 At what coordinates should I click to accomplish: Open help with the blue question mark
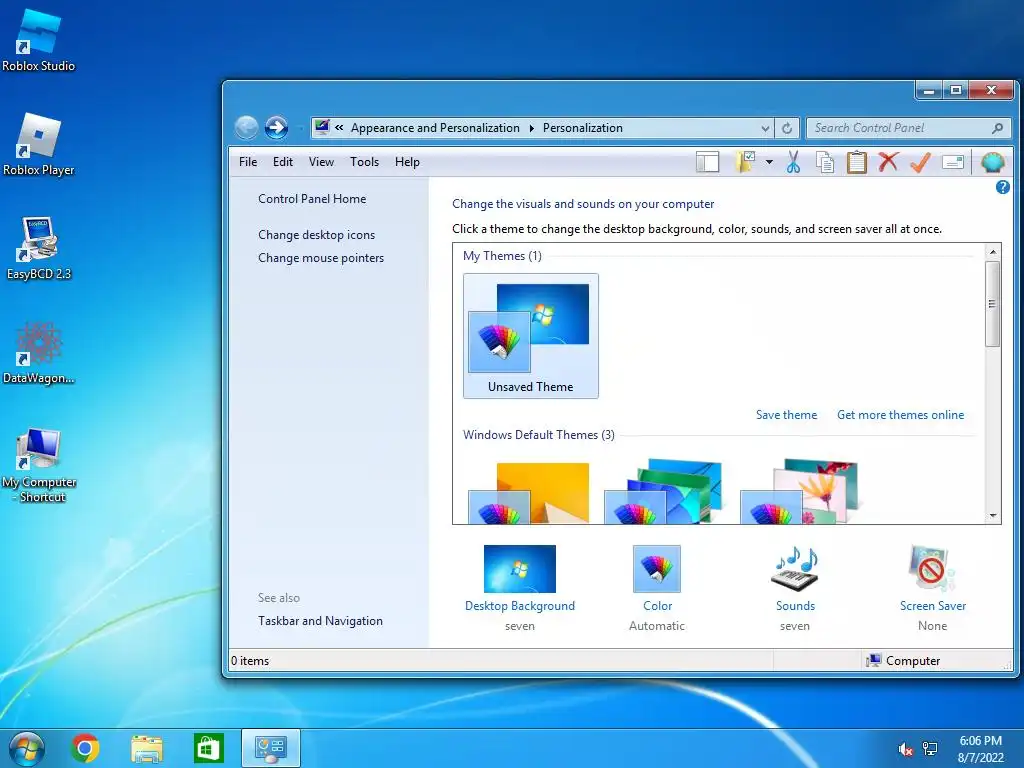click(x=1002, y=187)
